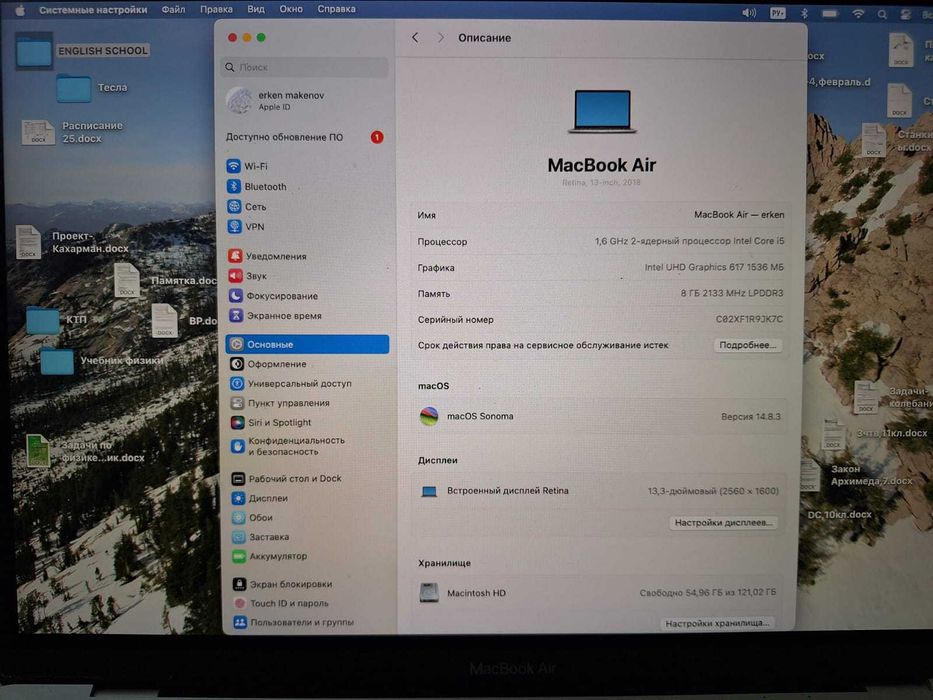Switch keyboard input language indicator
This screenshot has width=933, height=700.
tap(778, 13)
